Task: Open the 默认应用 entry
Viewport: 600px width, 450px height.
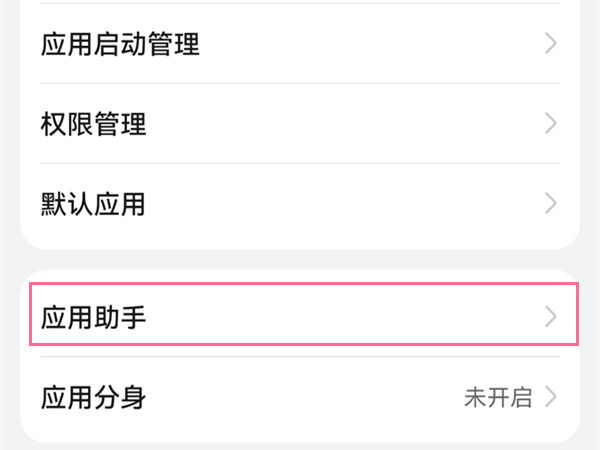Action: pyautogui.click(x=94, y=205)
